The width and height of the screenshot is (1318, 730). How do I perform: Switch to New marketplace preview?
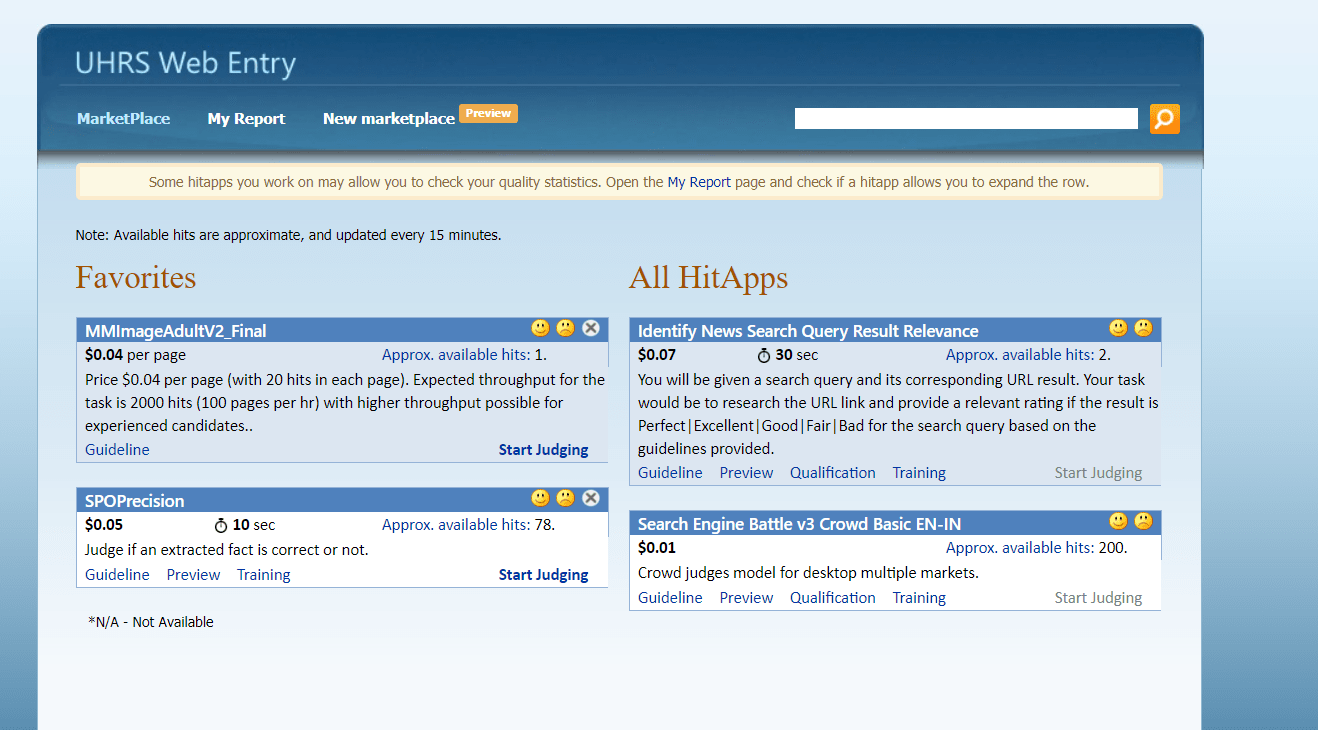tap(389, 118)
